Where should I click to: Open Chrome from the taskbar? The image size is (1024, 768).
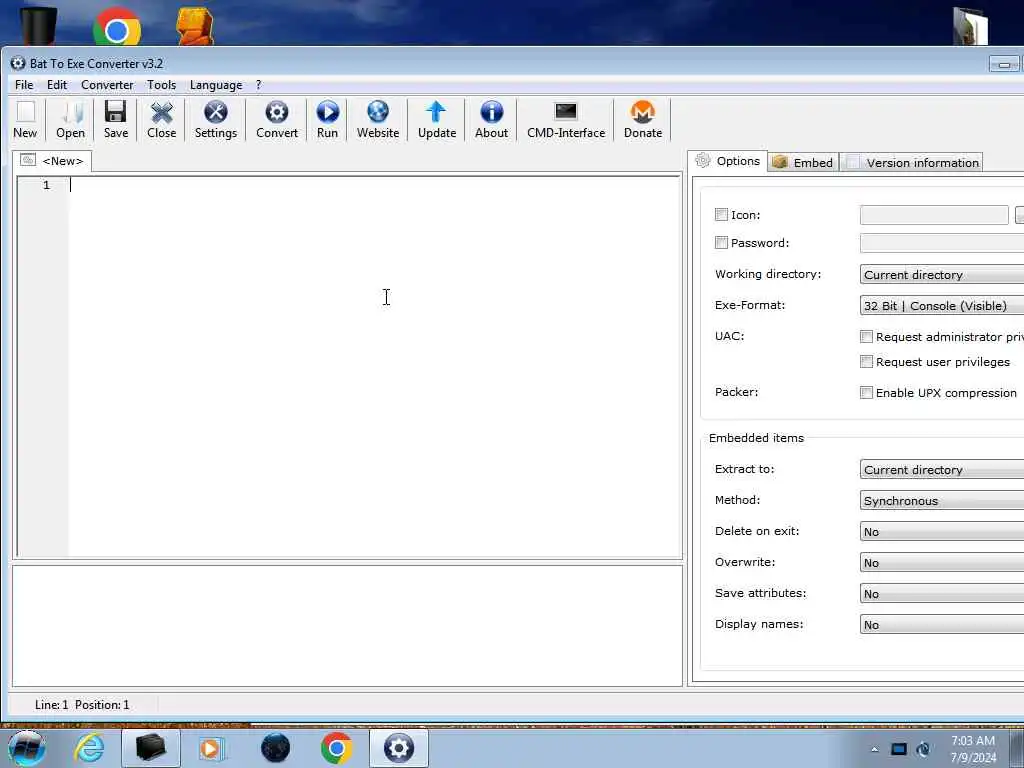tap(336, 748)
